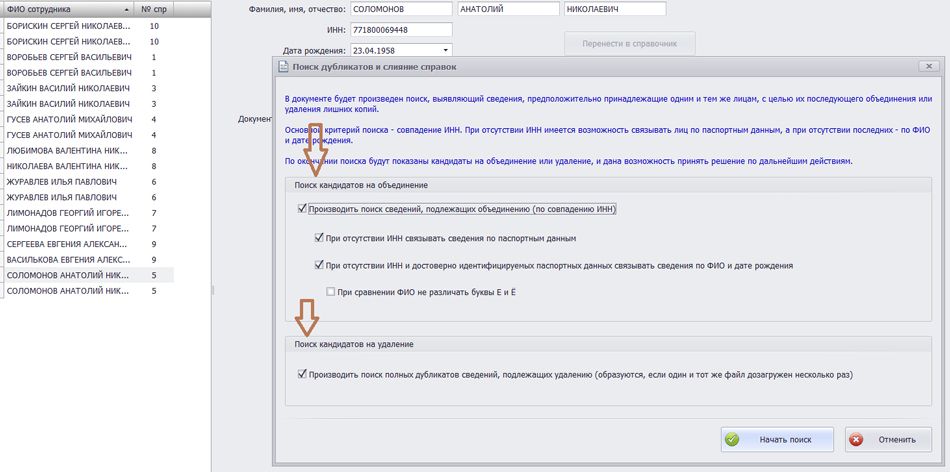The image size is (950, 472).
Task: Select second ЛИМОНАДОВ ГЕОРГИЙ row
Action: click(87, 228)
